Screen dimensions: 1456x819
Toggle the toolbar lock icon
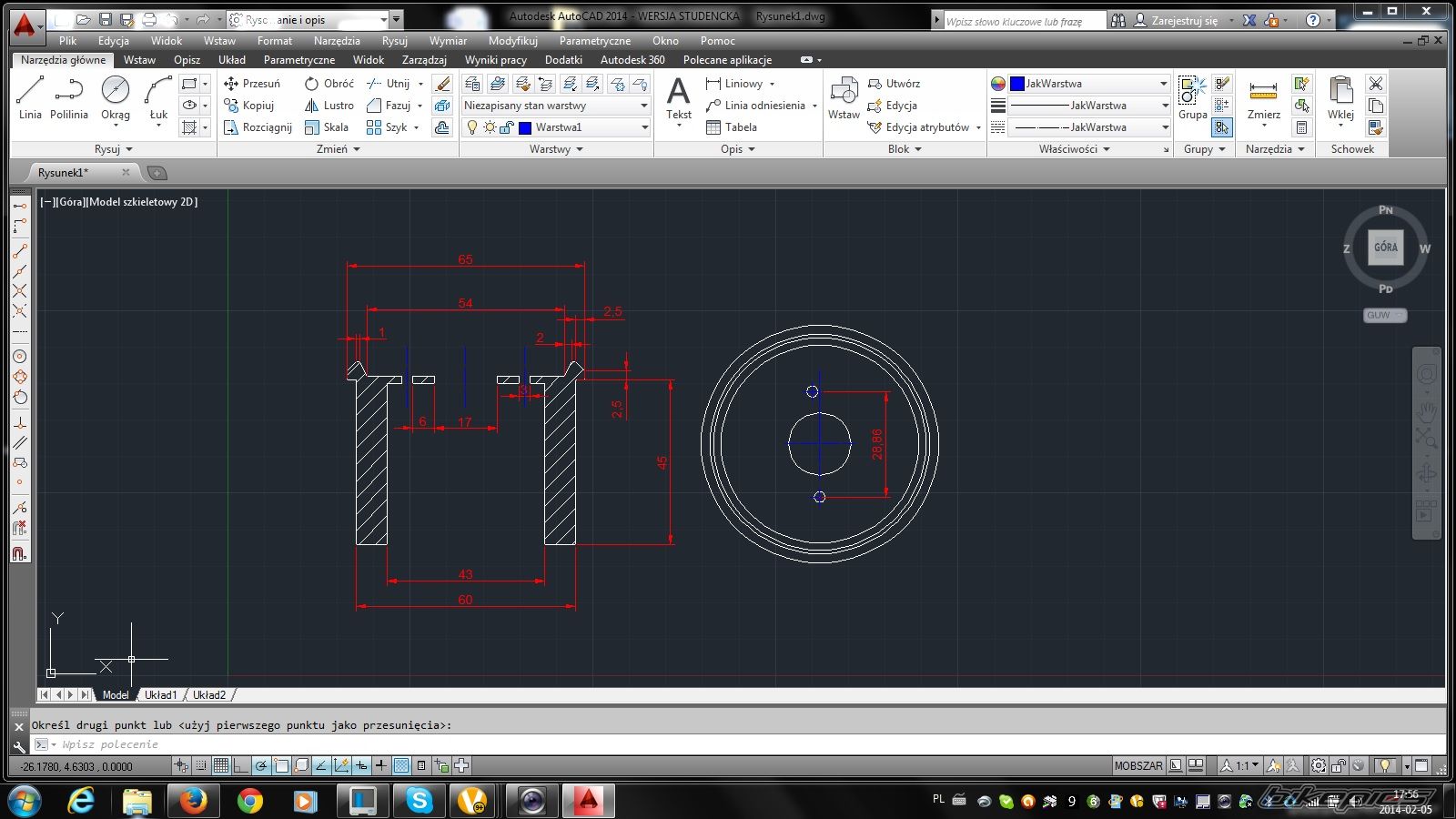point(1339,765)
